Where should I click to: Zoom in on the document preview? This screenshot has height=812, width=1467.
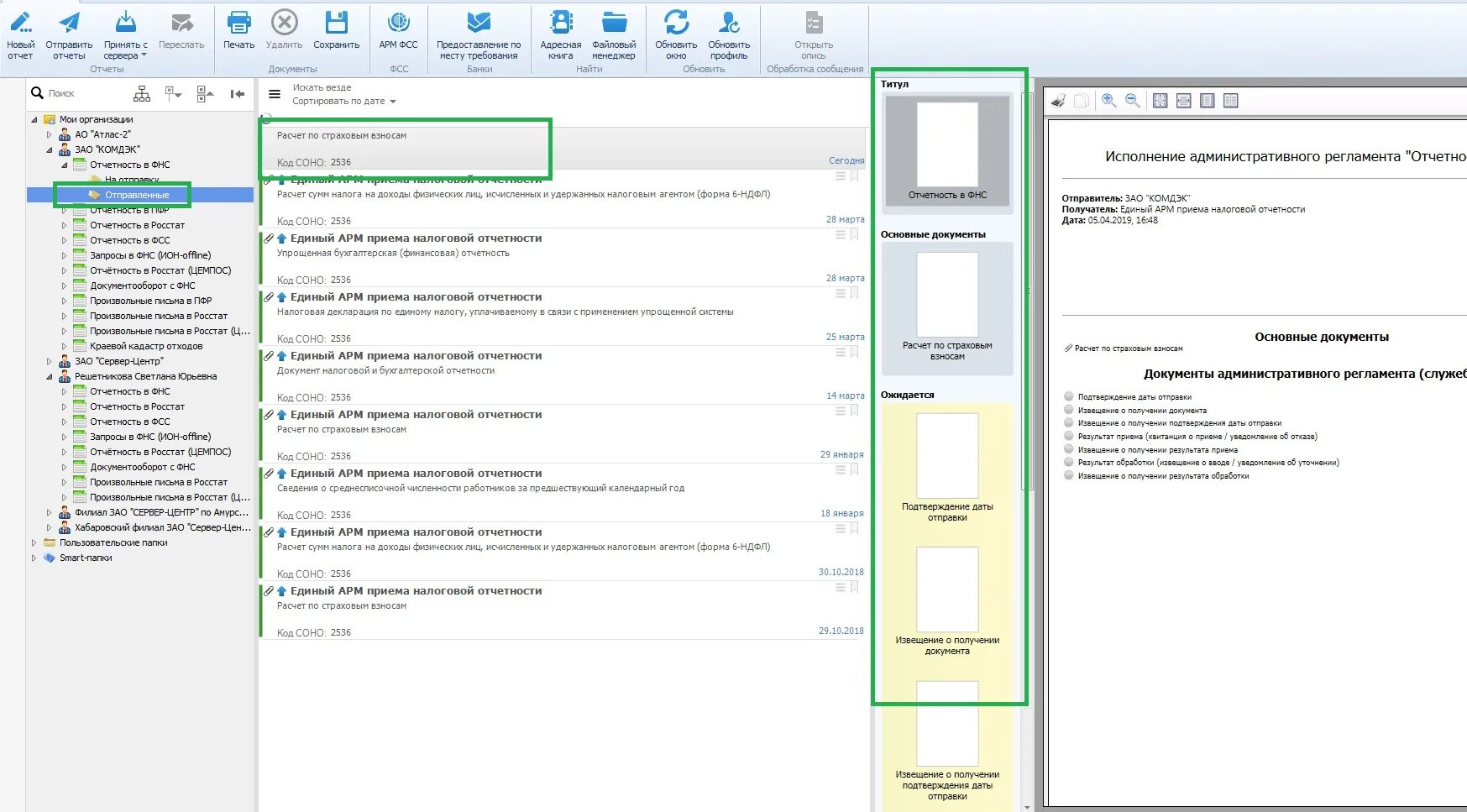1109,101
